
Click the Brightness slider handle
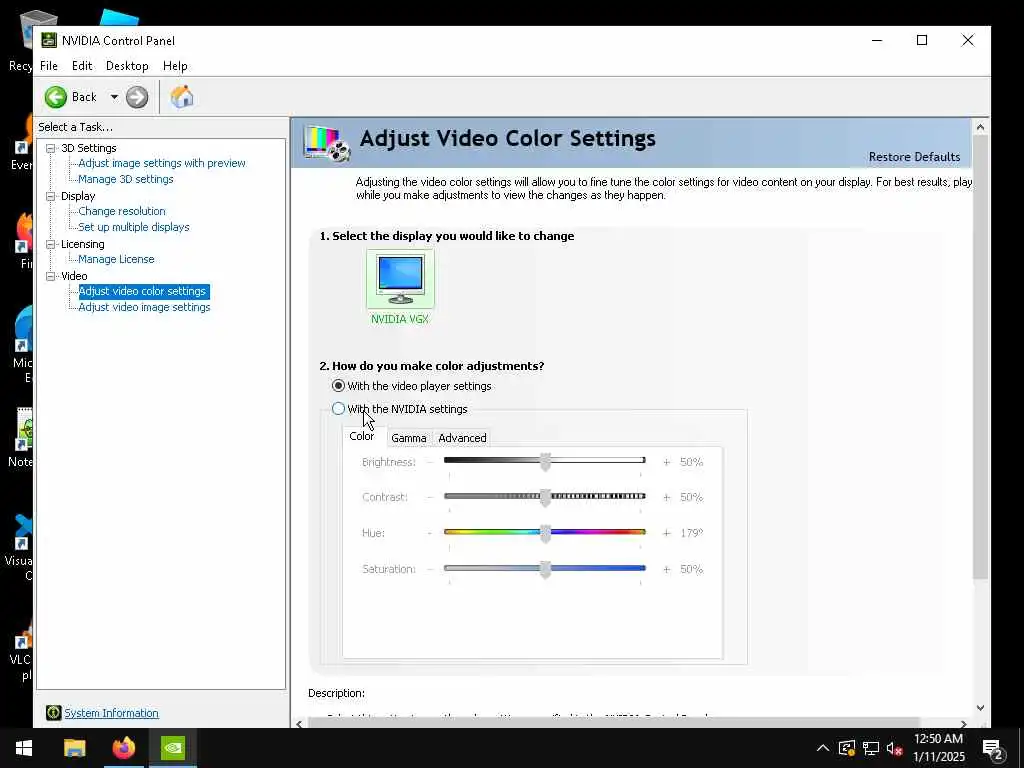click(x=546, y=462)
